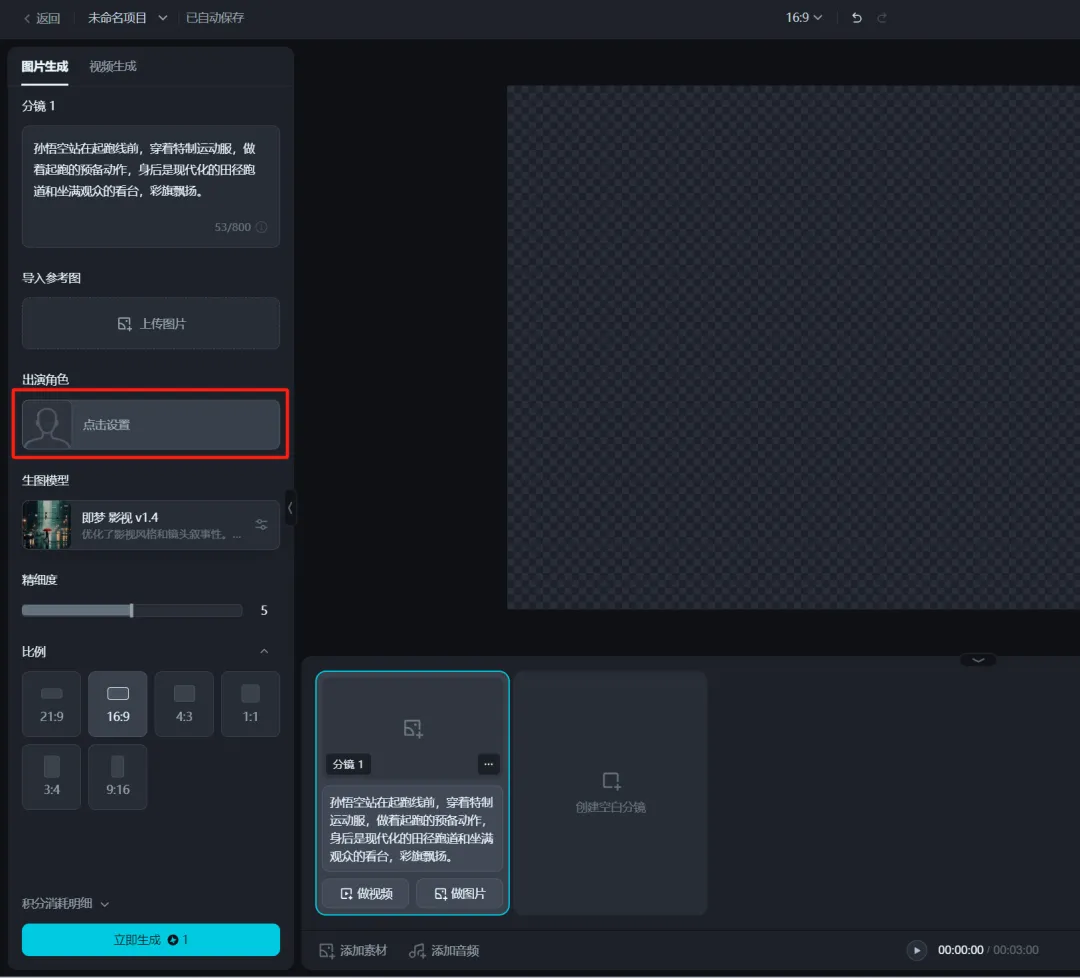
Task: Click the play button in timeline
Action: 916,950
